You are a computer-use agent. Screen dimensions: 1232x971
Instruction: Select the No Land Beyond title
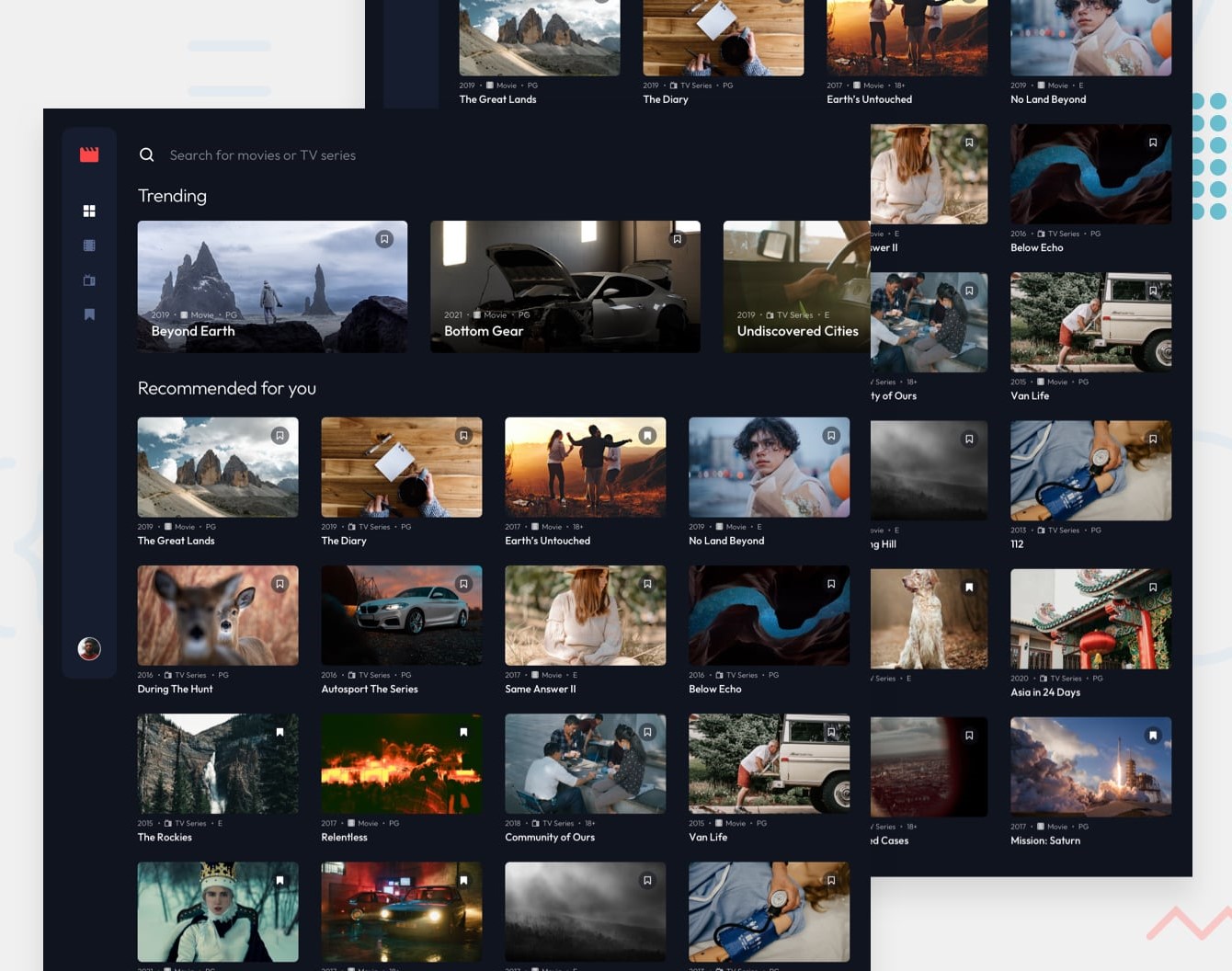[x=726, y=541]
